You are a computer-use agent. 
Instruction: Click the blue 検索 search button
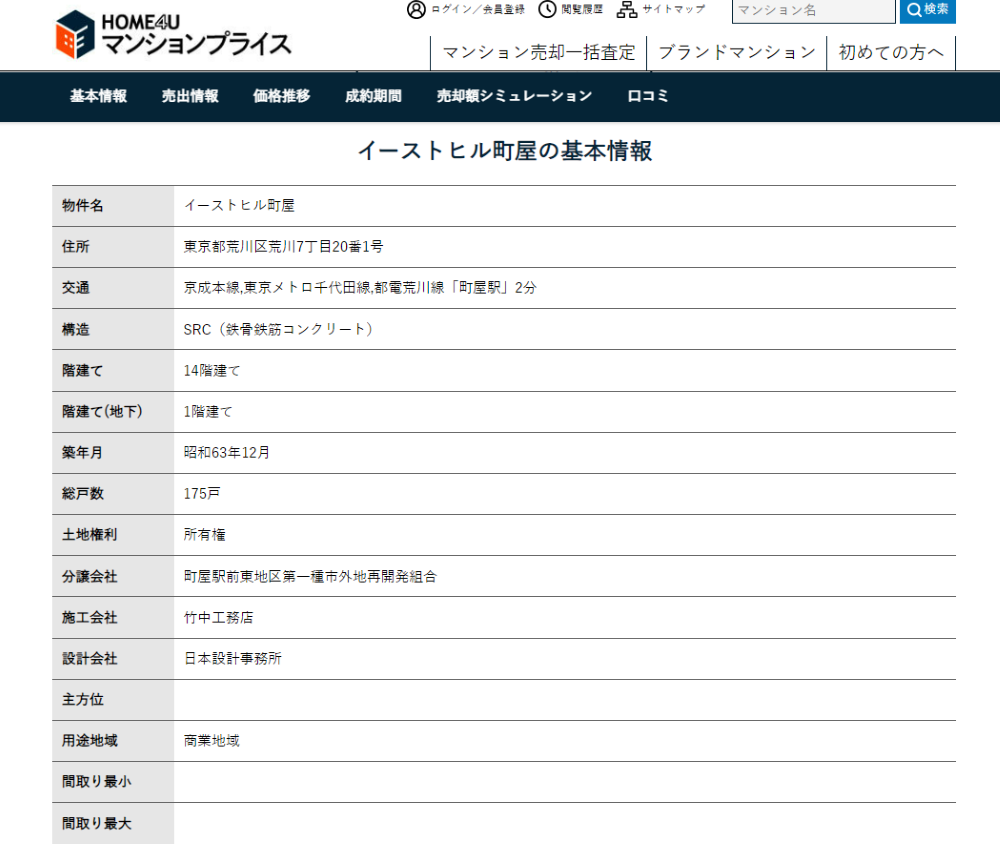[x=928, y=11]
